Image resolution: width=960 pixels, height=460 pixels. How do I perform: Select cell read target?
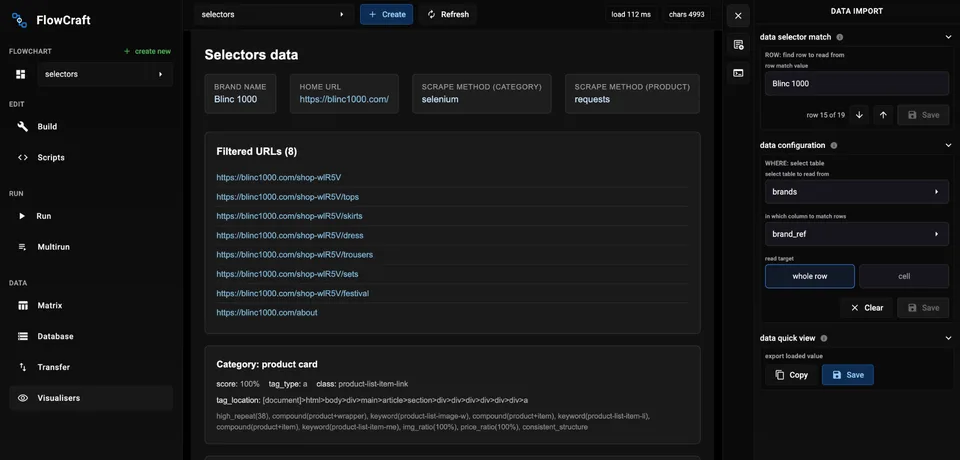click(x=904, y=276)
